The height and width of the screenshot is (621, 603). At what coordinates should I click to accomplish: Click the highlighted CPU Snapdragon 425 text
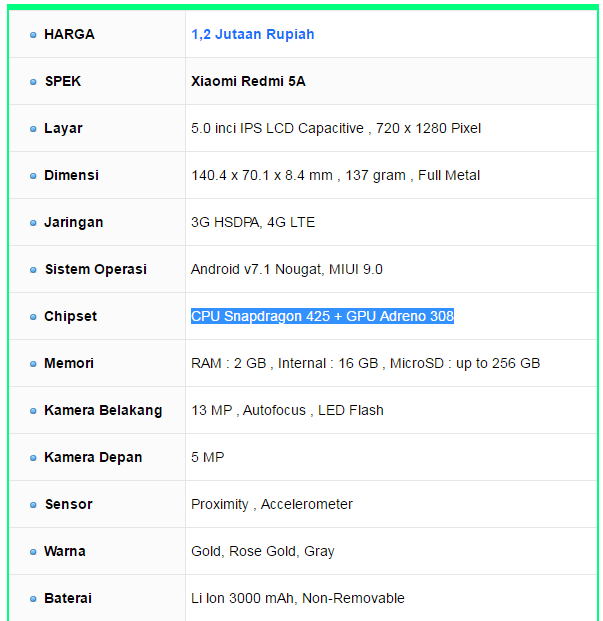click(322, 316)
